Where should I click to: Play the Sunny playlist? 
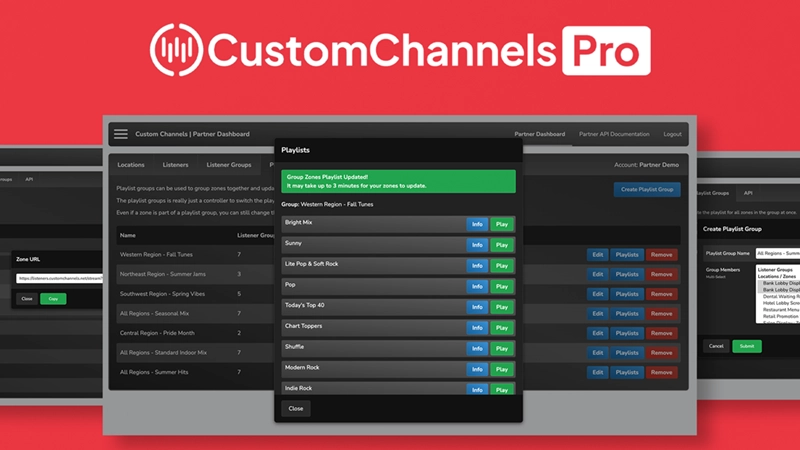502,245
